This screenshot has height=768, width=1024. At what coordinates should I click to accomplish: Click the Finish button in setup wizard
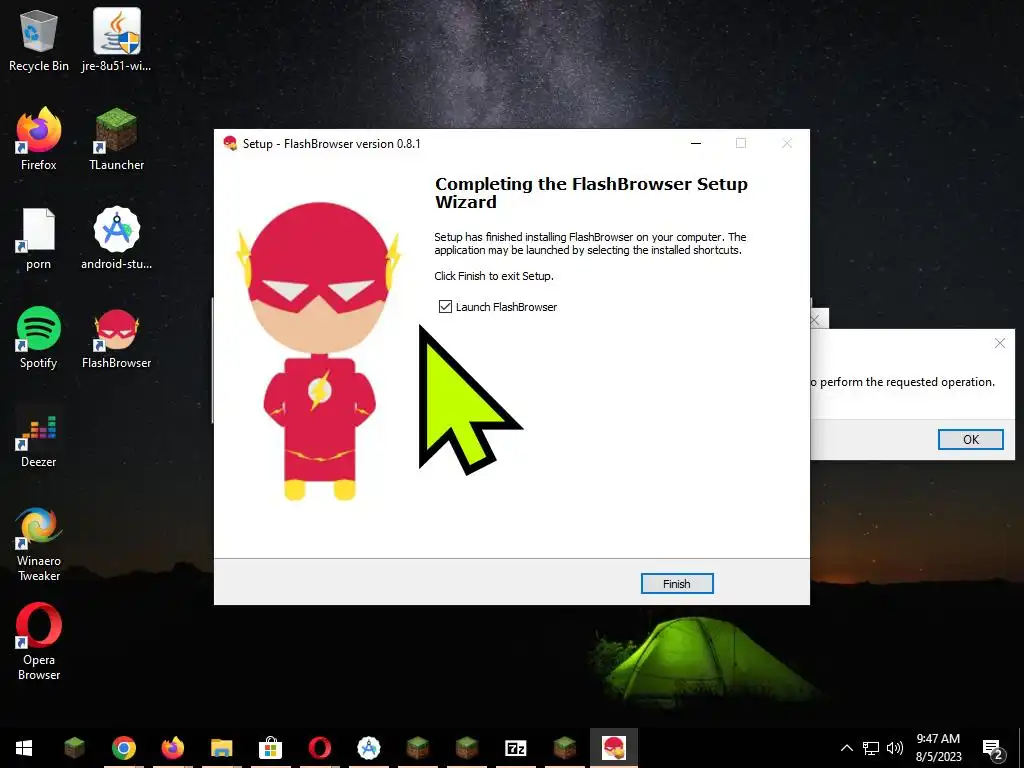click(x=677, y=584)
